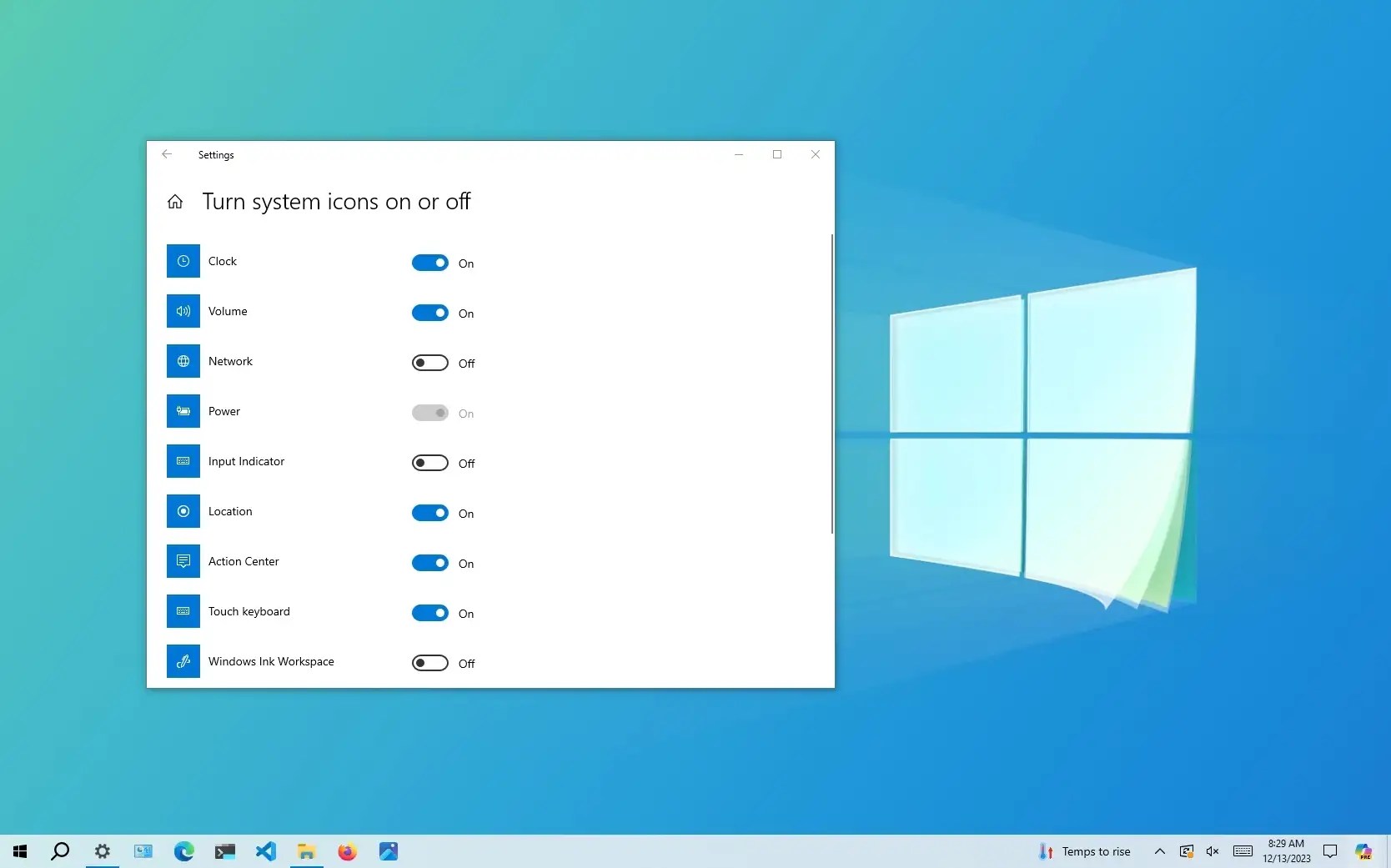Click the home icon beside the page title
The width and height of the screenshot is (1391, 868).
point(174,201)
